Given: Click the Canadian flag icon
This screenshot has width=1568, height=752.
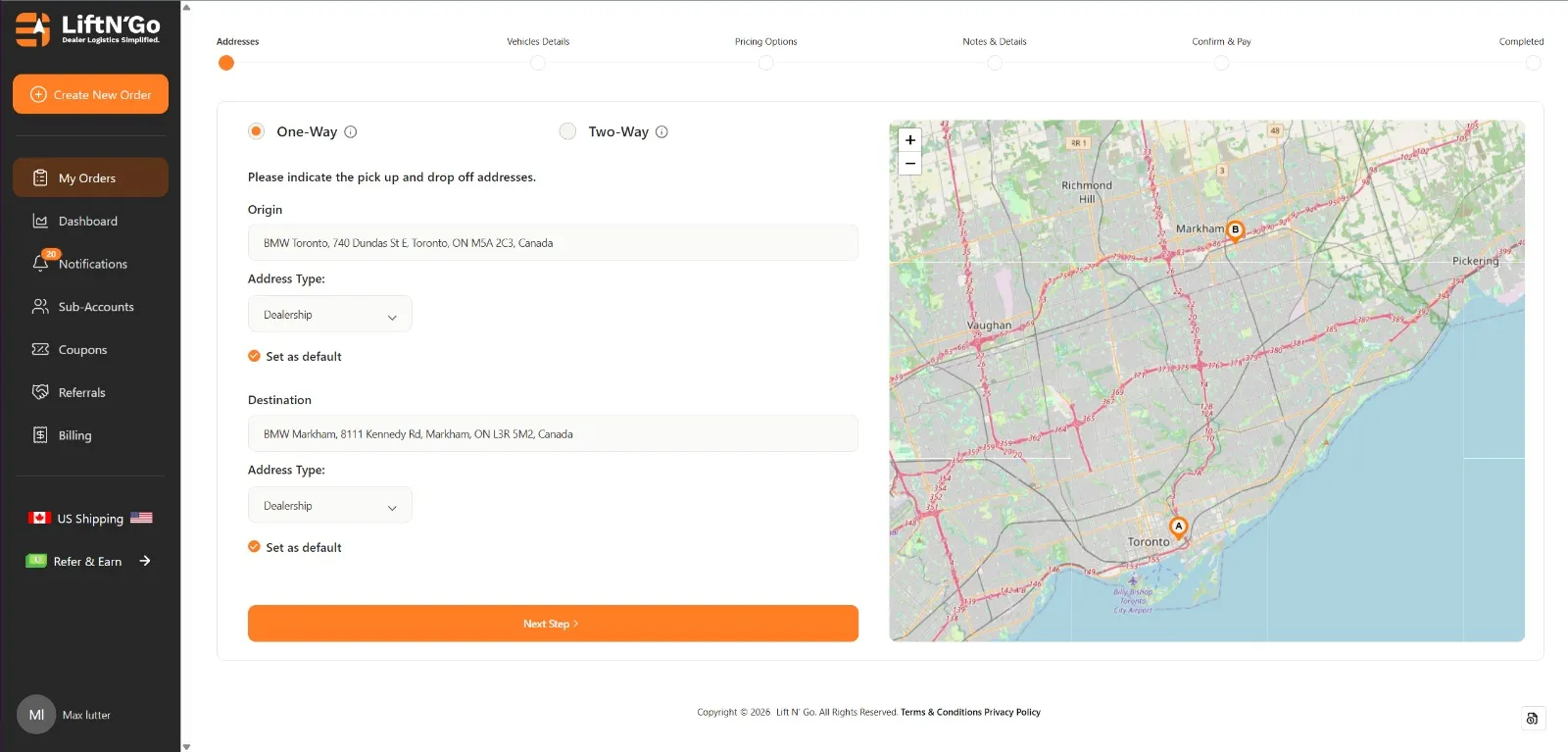Looking at the screenshot, I should (x=39, y=518).
